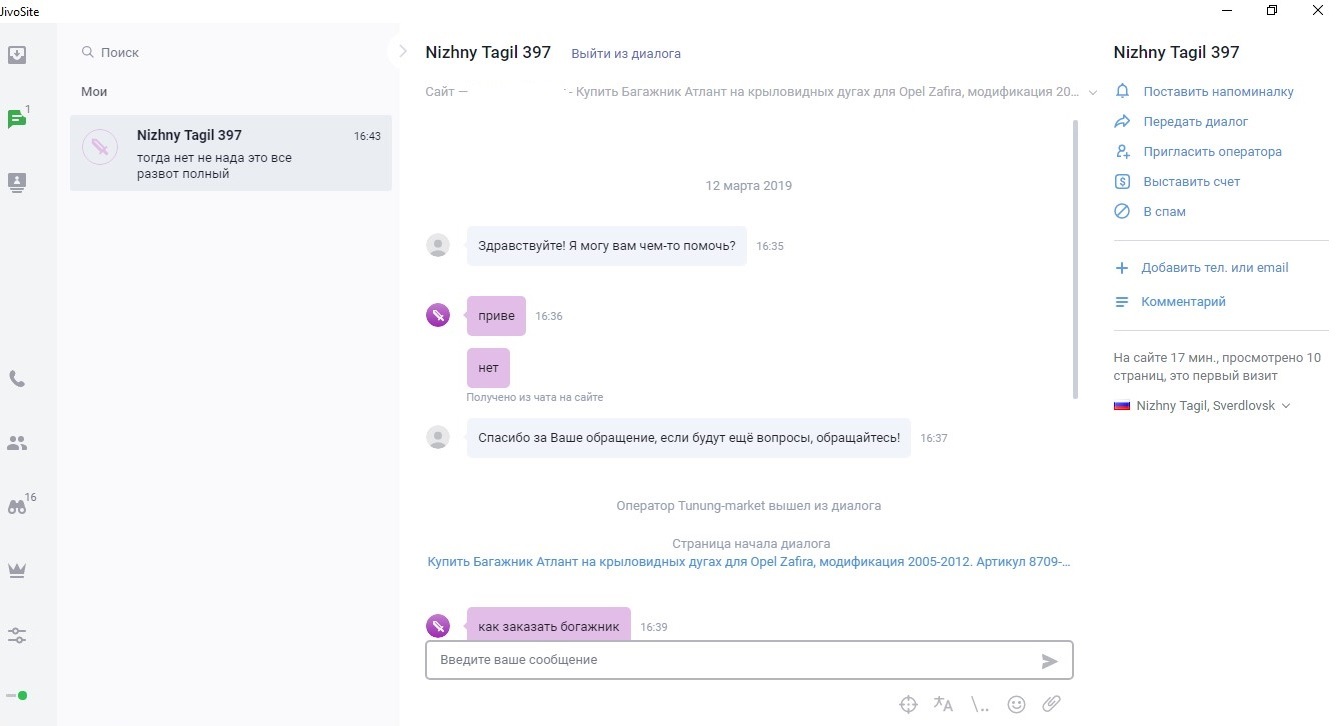Open the team members icon
Image resolution: width=1343 pixels, height=726 pixels.
(x=17, y=443)
